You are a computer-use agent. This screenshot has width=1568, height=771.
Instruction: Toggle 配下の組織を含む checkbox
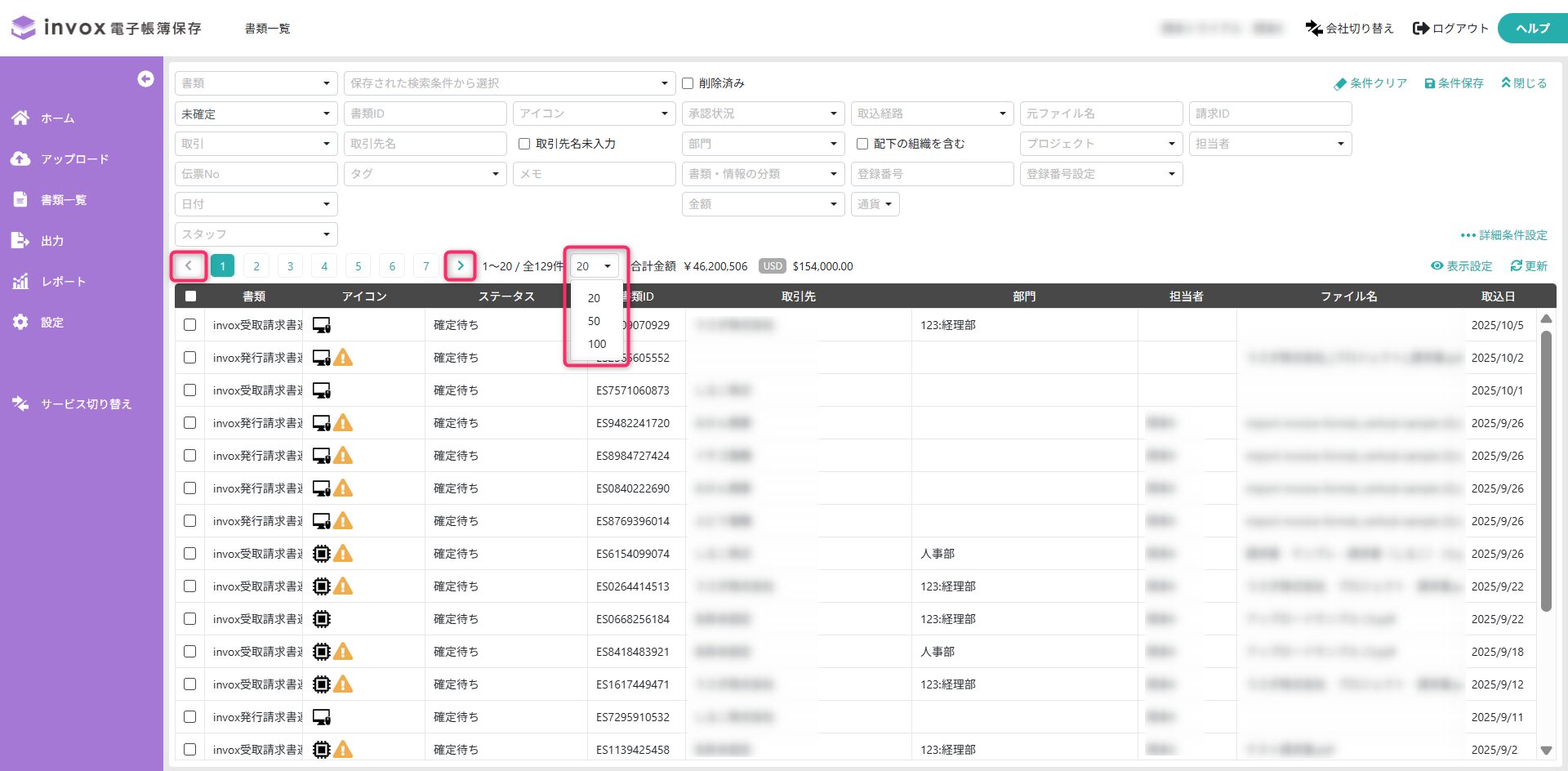coord(862,144)
